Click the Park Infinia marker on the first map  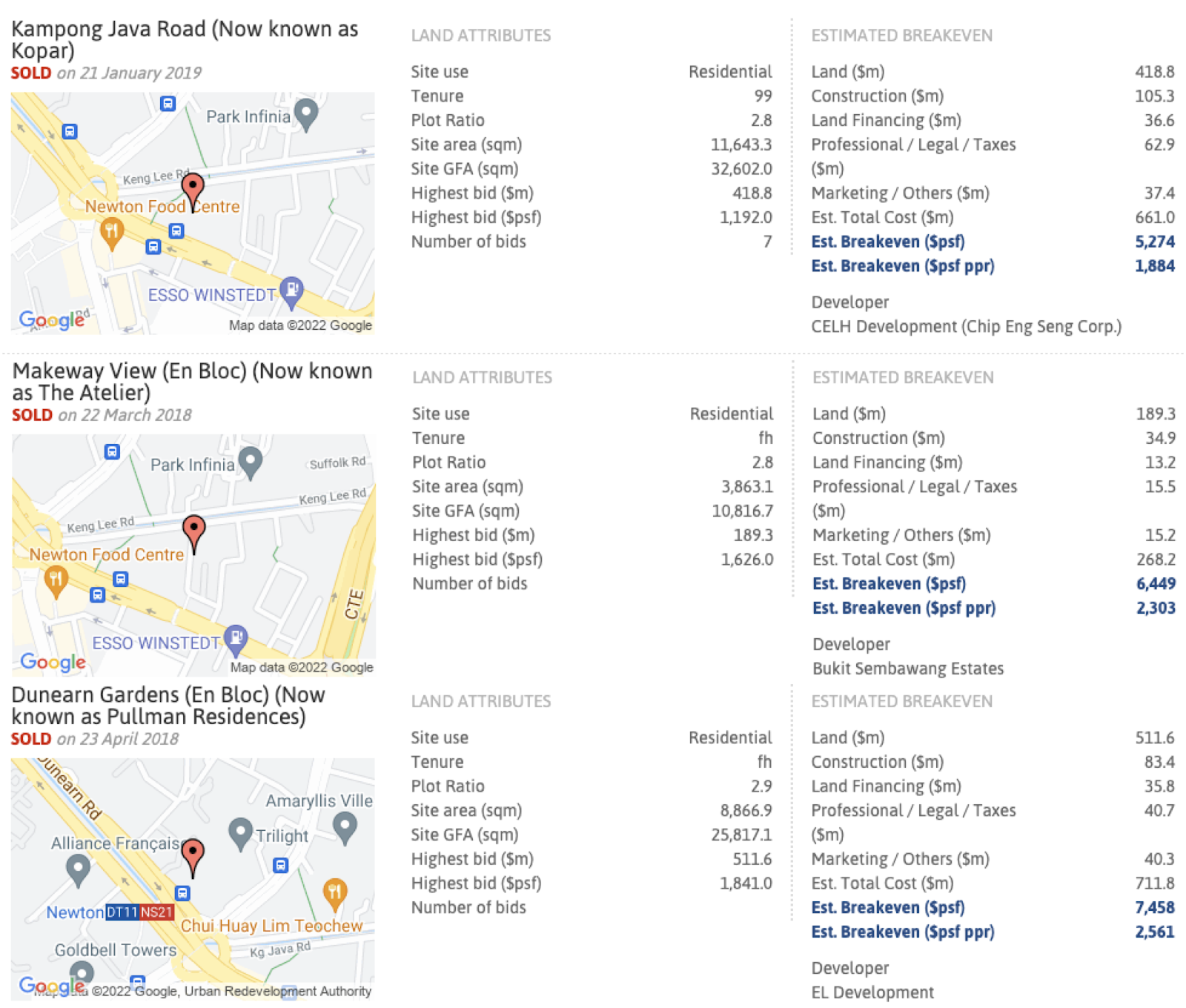pos(306,116)
